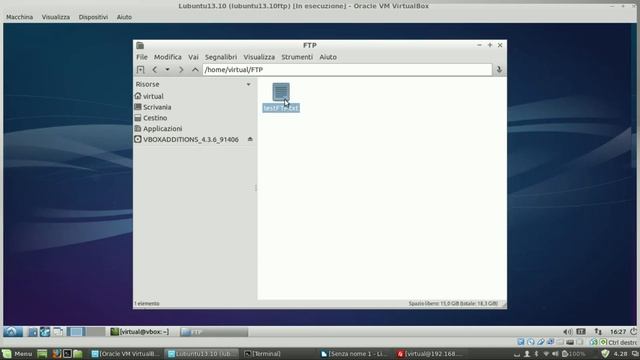Click the folder icon in FTP title bar

click(x=140, y=45)
